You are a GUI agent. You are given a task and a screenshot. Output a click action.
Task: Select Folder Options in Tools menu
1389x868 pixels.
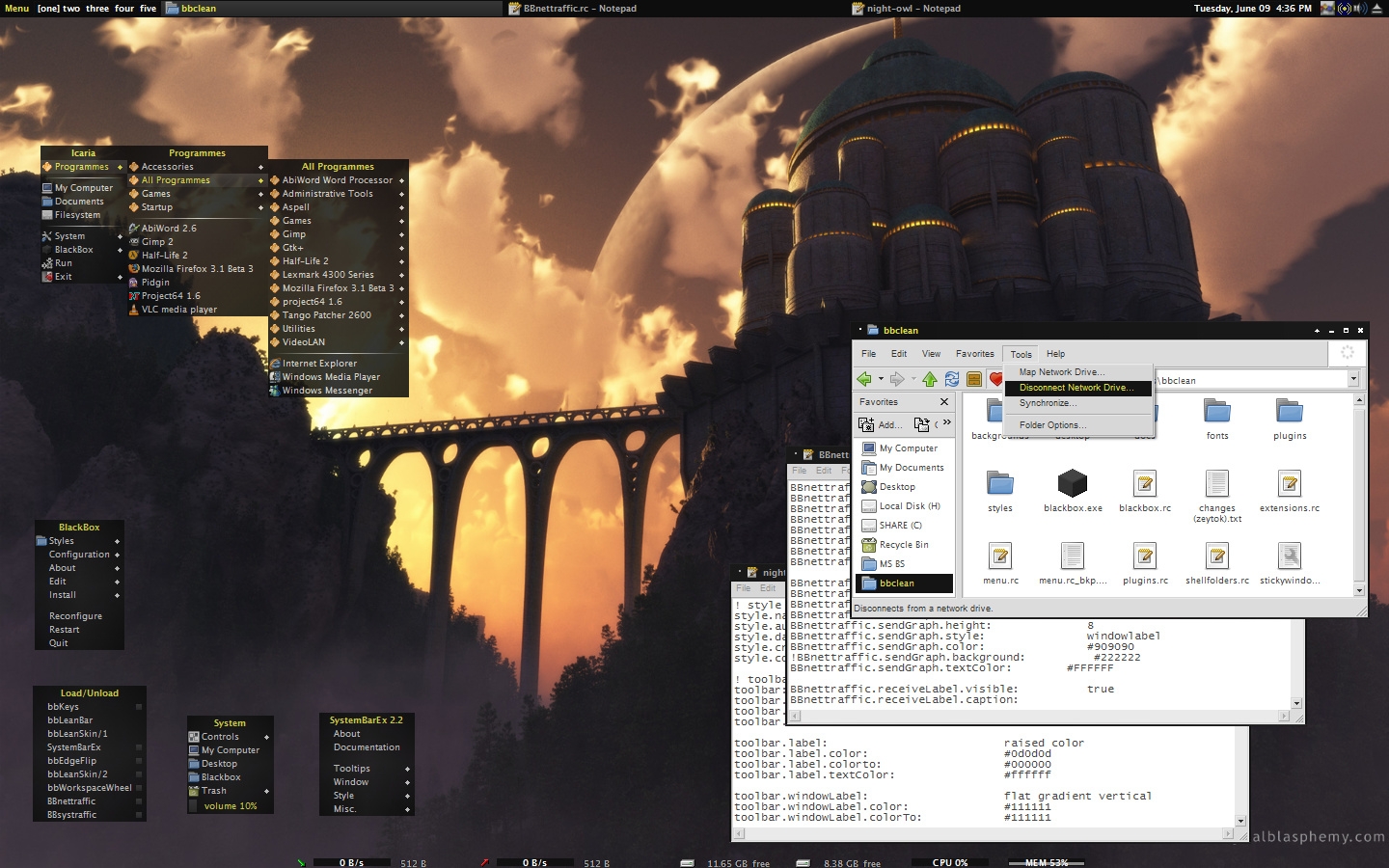point(1052,425)
